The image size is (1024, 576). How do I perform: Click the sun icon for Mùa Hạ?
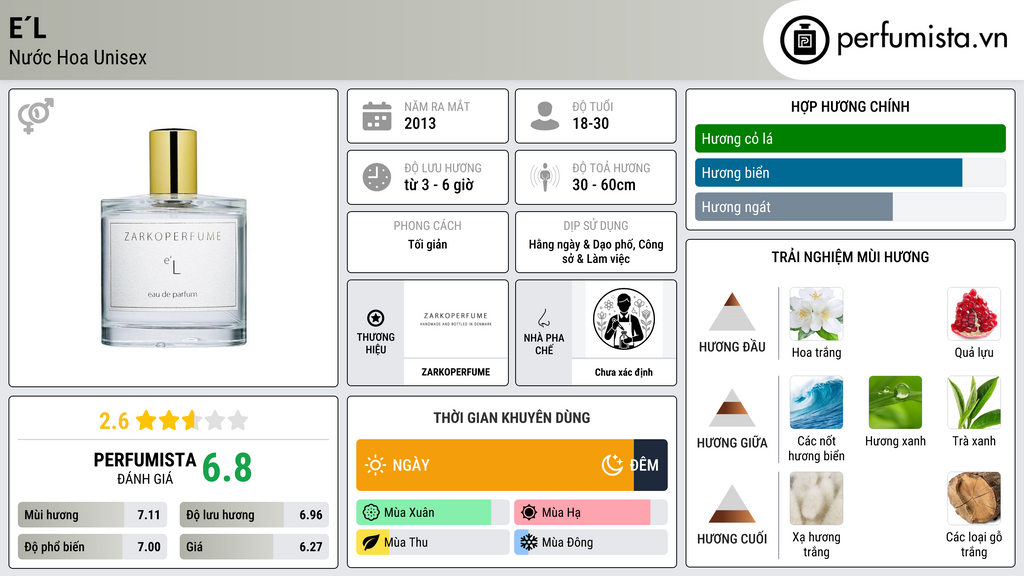tap(529, 513)
